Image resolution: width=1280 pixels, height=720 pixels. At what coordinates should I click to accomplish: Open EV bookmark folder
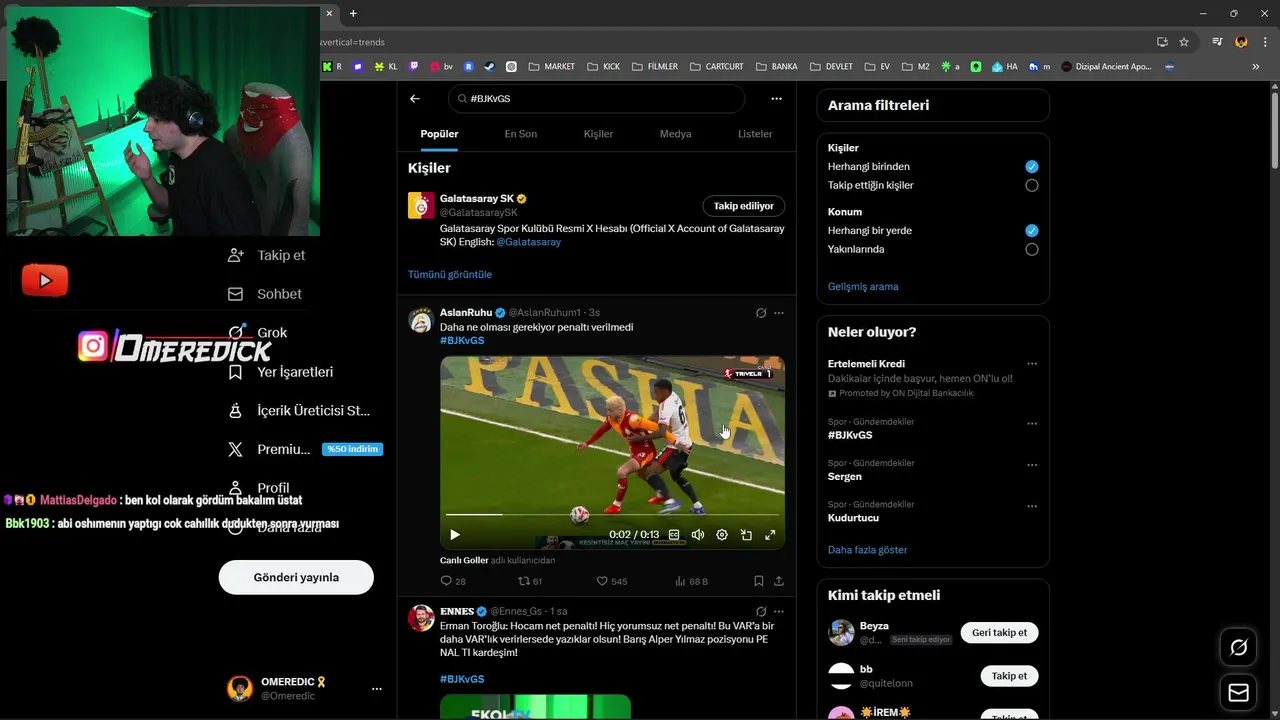click(x=877, y=67)
